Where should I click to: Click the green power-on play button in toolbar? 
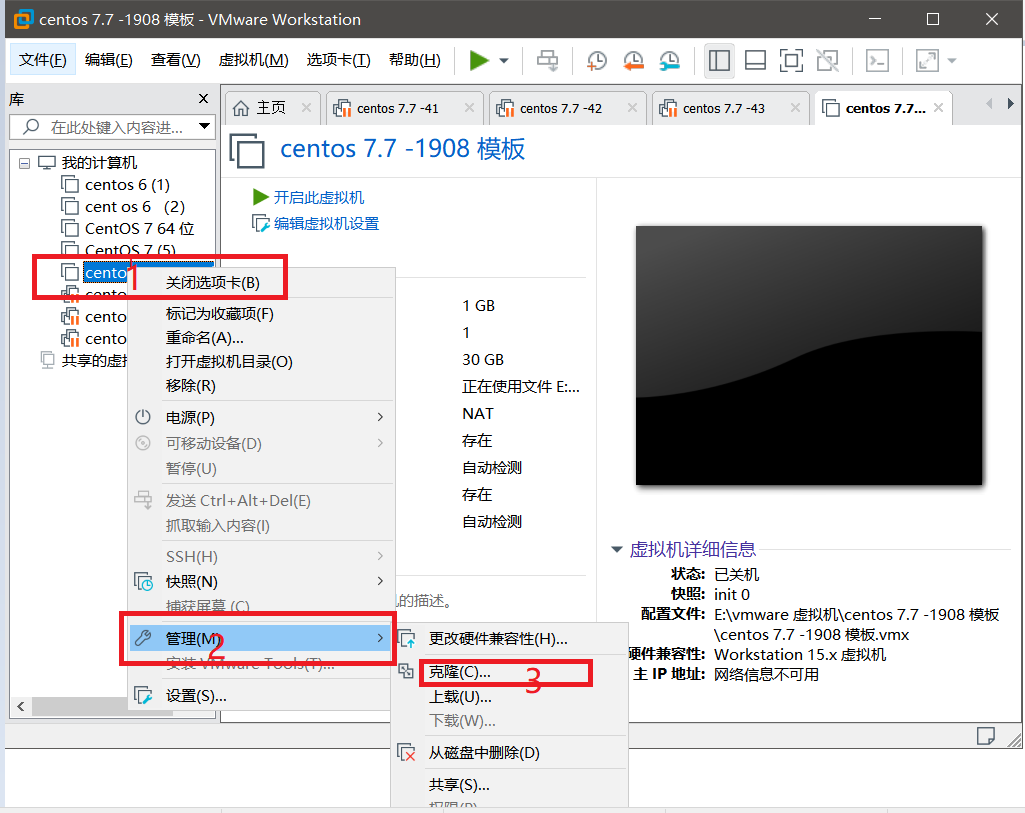479,61
